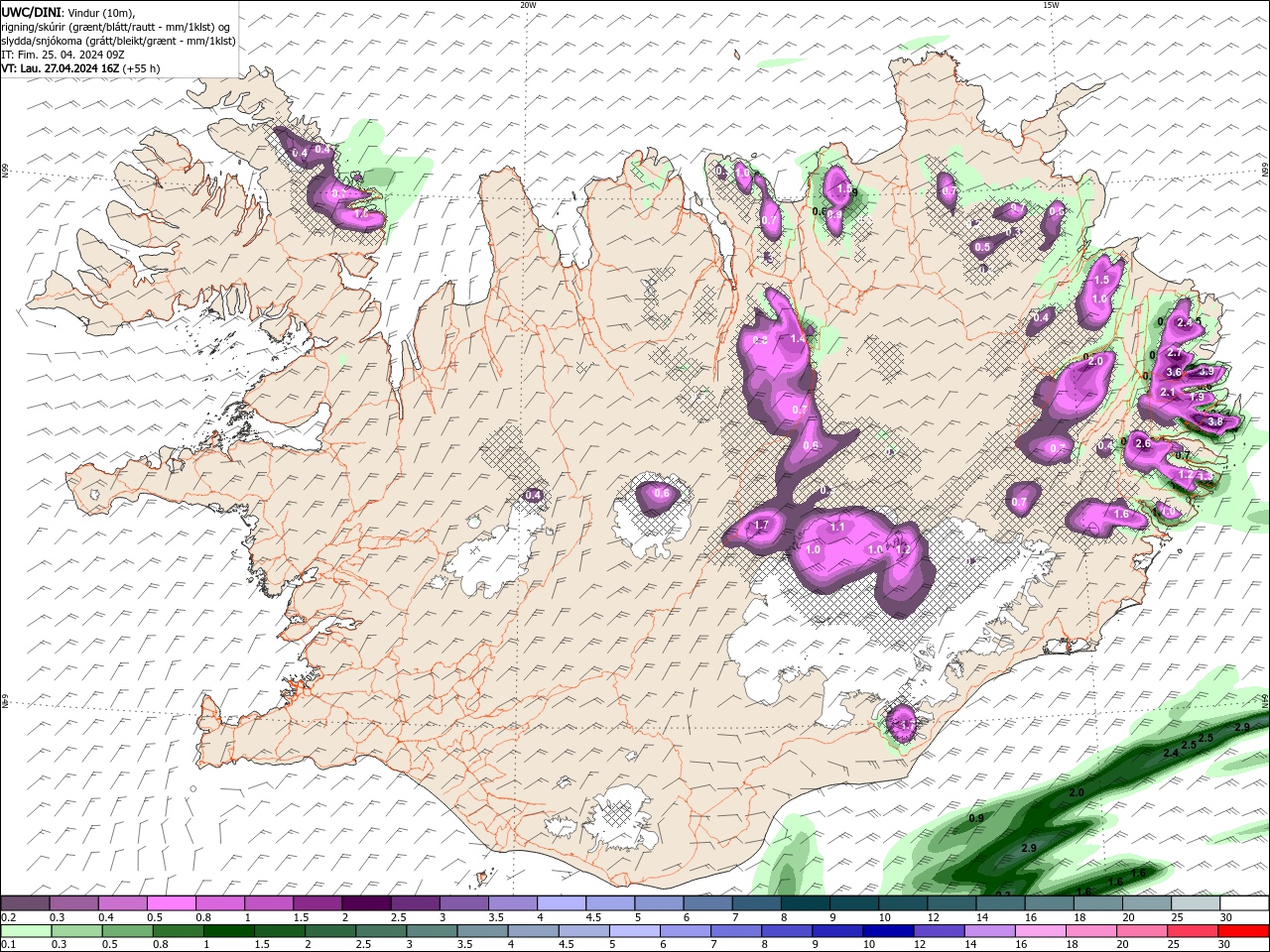Image resolution: width=1270 pixels, height=952 pixels.
Task: Select the '0.2' label on the snow scale
Action: point(8,917)
